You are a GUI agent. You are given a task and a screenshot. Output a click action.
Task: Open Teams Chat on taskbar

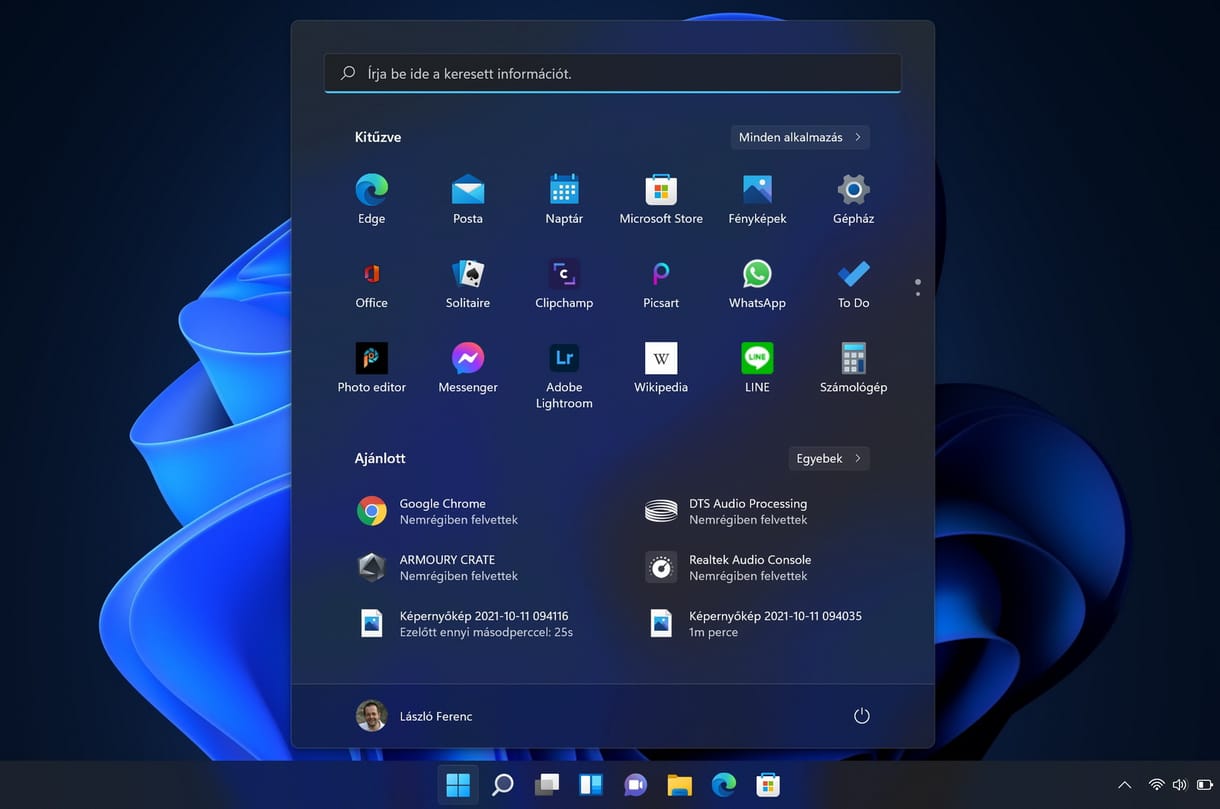635,785
